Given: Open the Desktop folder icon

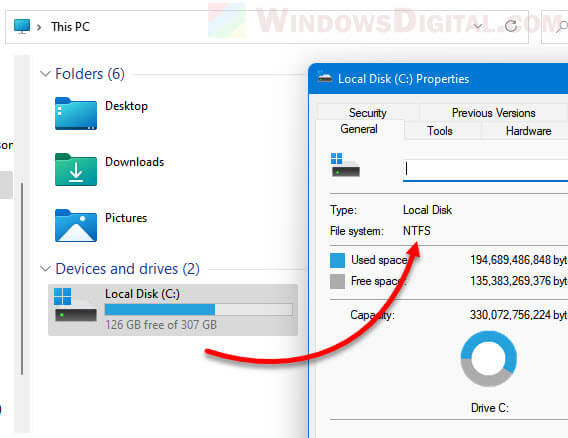Looking at the screenshot, I should click(76, 113).
